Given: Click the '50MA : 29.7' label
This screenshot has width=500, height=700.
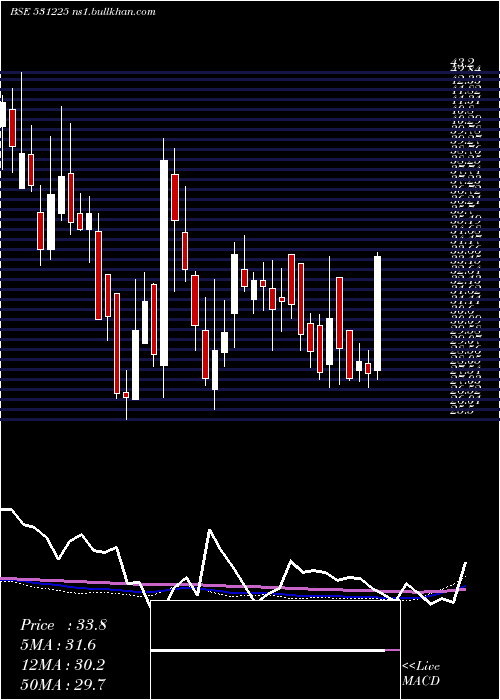Looking at the screenshot, I should point(63,684).
